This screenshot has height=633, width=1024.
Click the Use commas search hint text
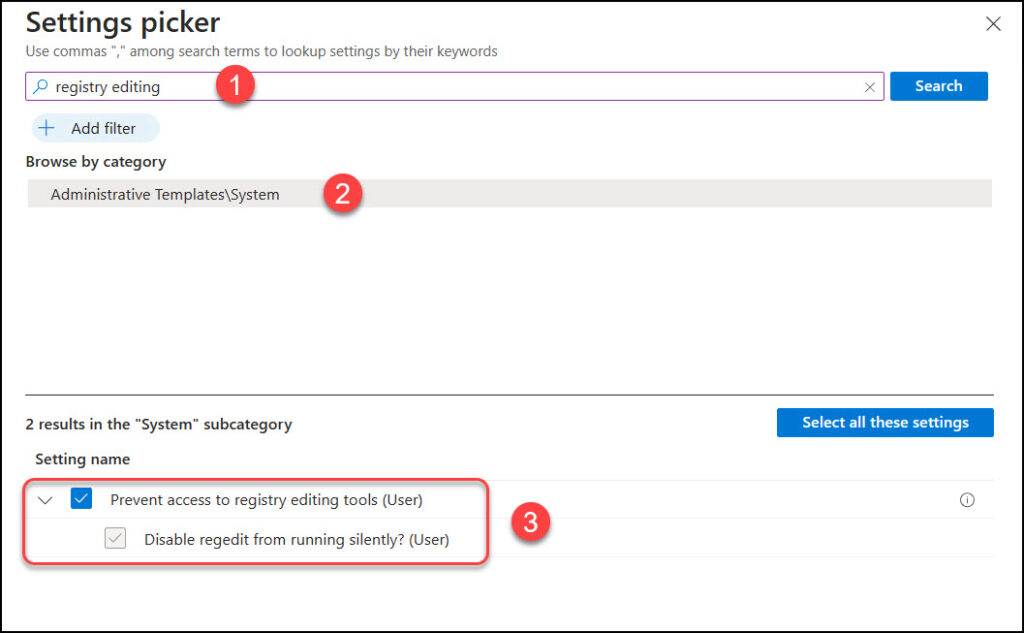click(x=261, y=51)
